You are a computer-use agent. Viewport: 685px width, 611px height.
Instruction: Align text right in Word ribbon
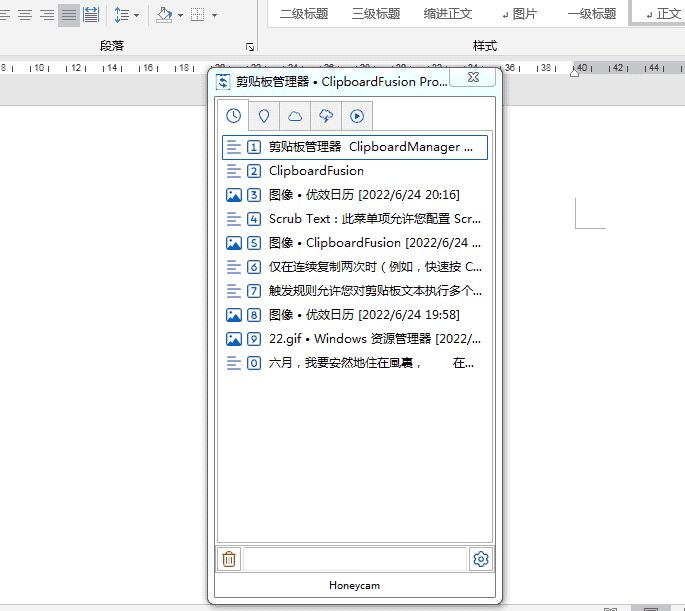pyautogui.click(x=47, y=15)
